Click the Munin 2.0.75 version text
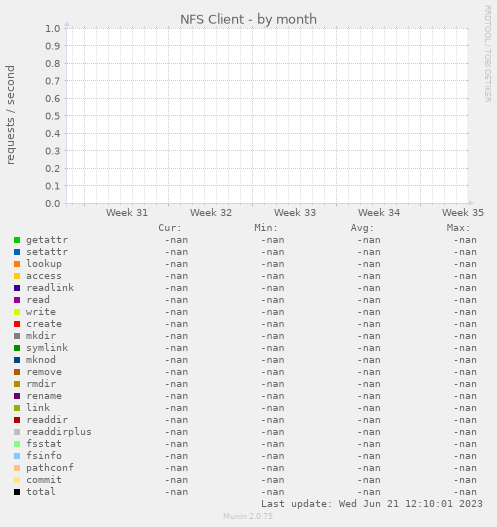 point(248,516)
